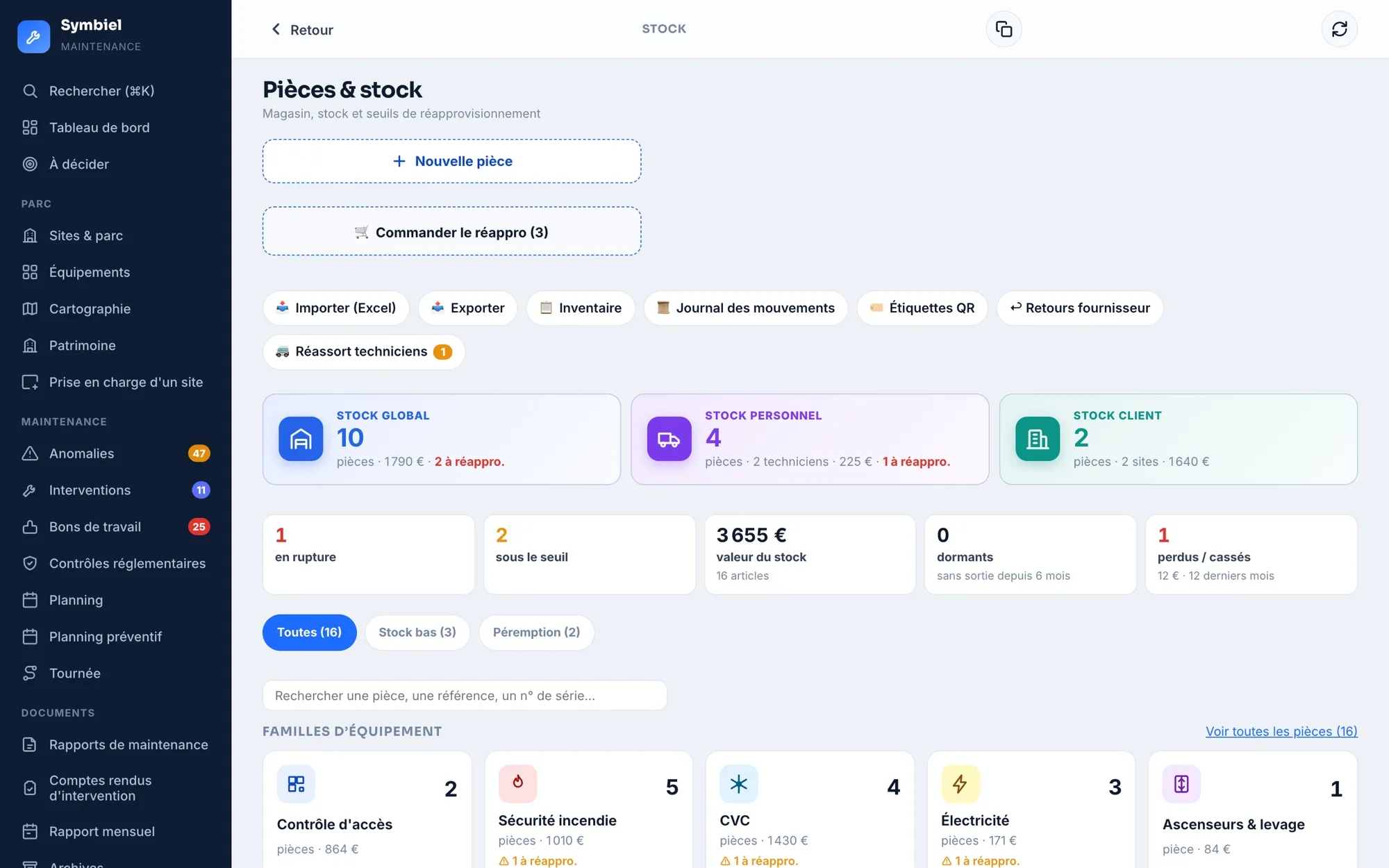This screenshot has height=868, width=1389.
Task: Click the Stock client building icon
Action: (1038, 439)
